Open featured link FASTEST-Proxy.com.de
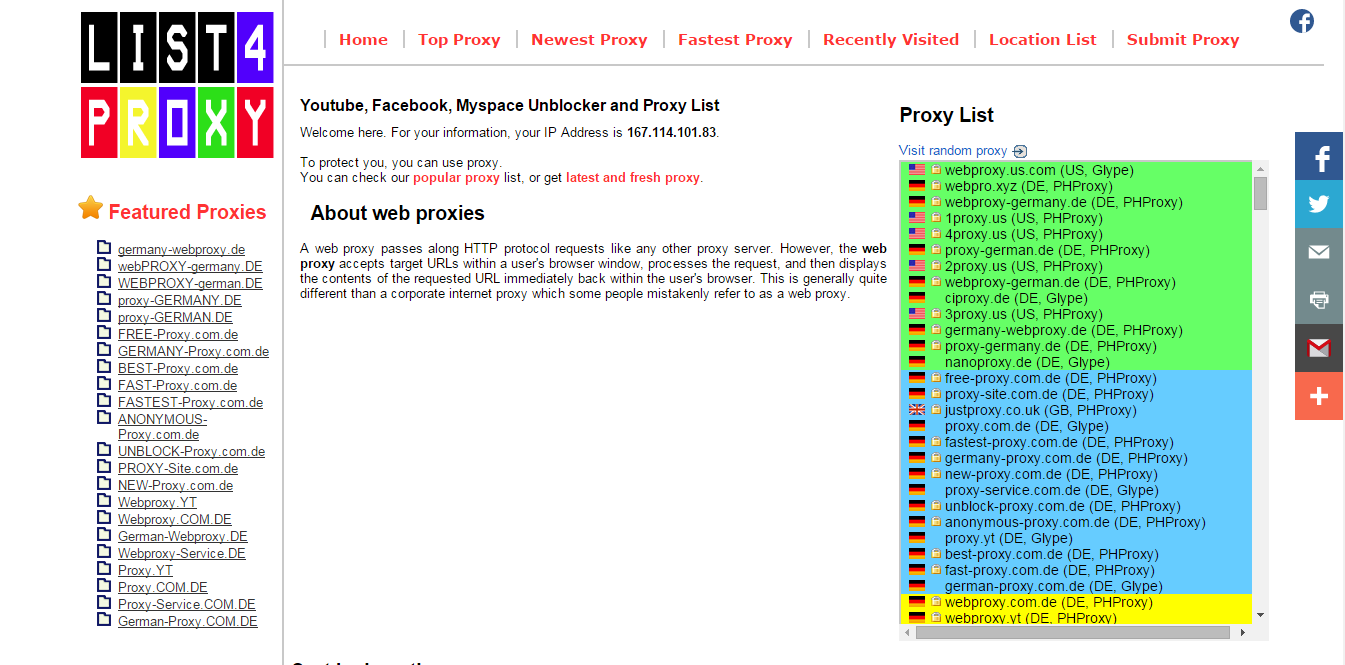 click(190, 403)
